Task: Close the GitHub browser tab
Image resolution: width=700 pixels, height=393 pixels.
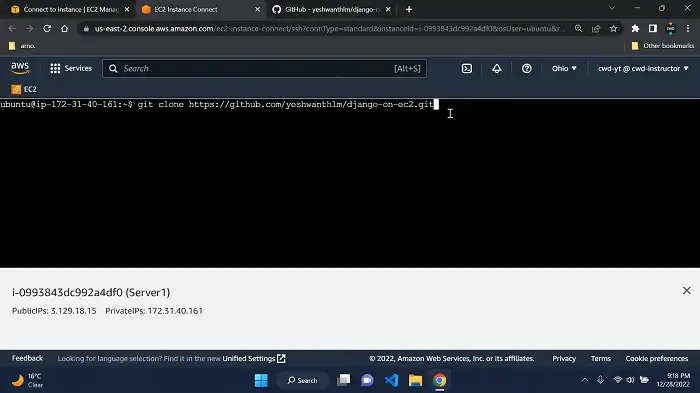Action: click(x=388, y=9)
